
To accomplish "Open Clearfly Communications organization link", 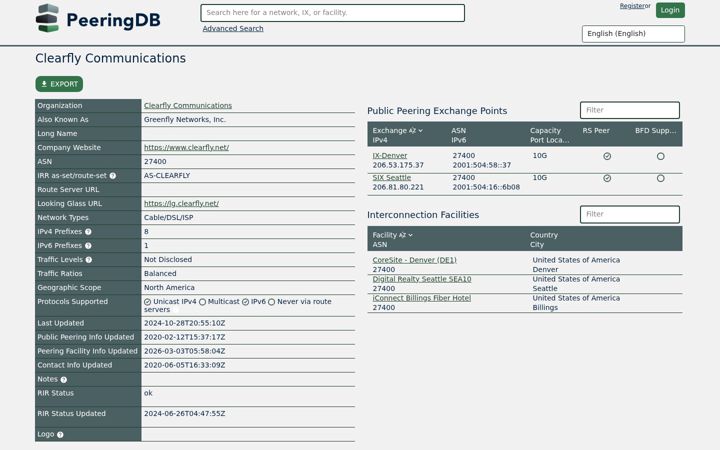I will point(188,106).
